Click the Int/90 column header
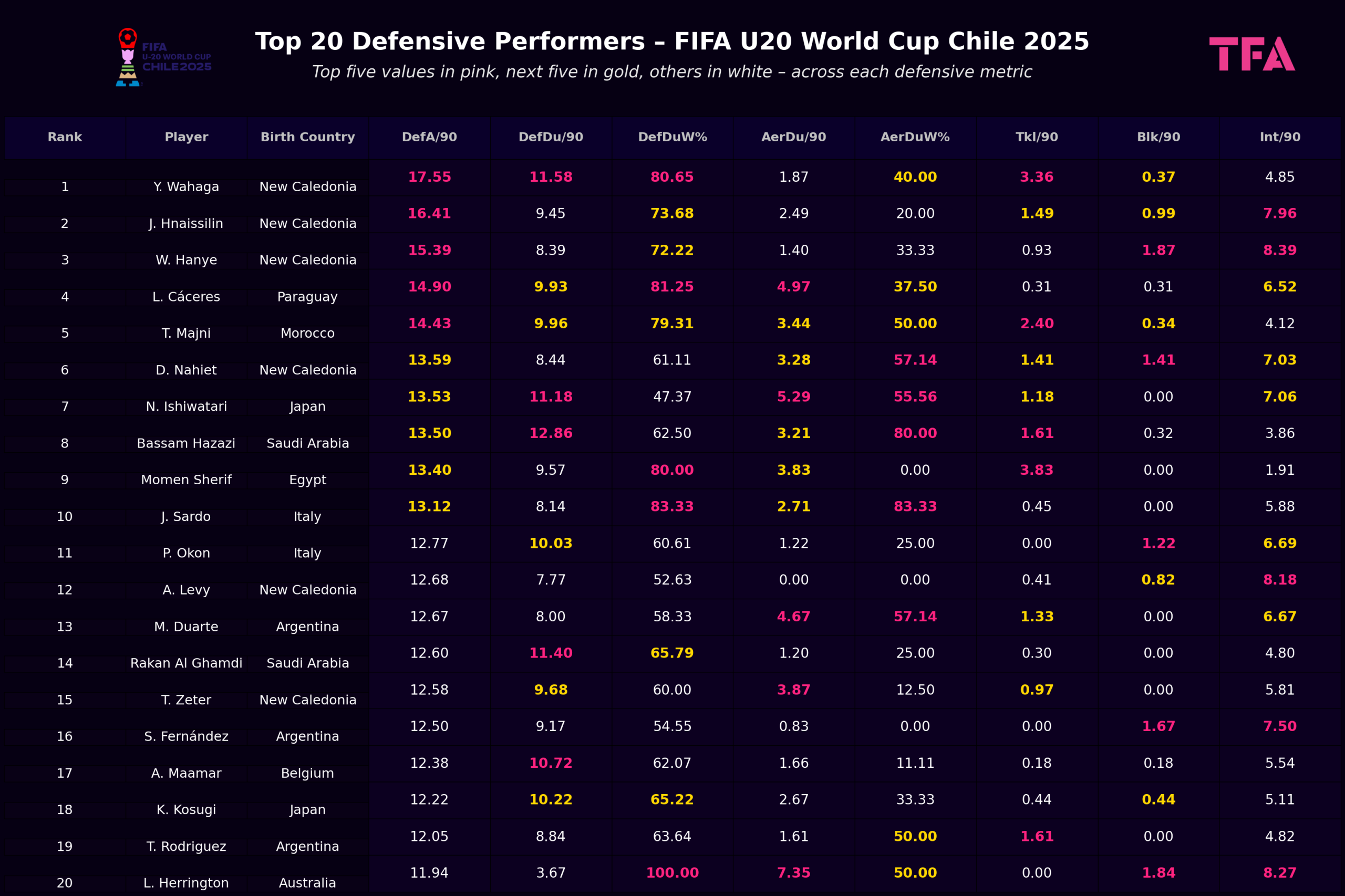The image size is (1345, 896). [1280, 137]
